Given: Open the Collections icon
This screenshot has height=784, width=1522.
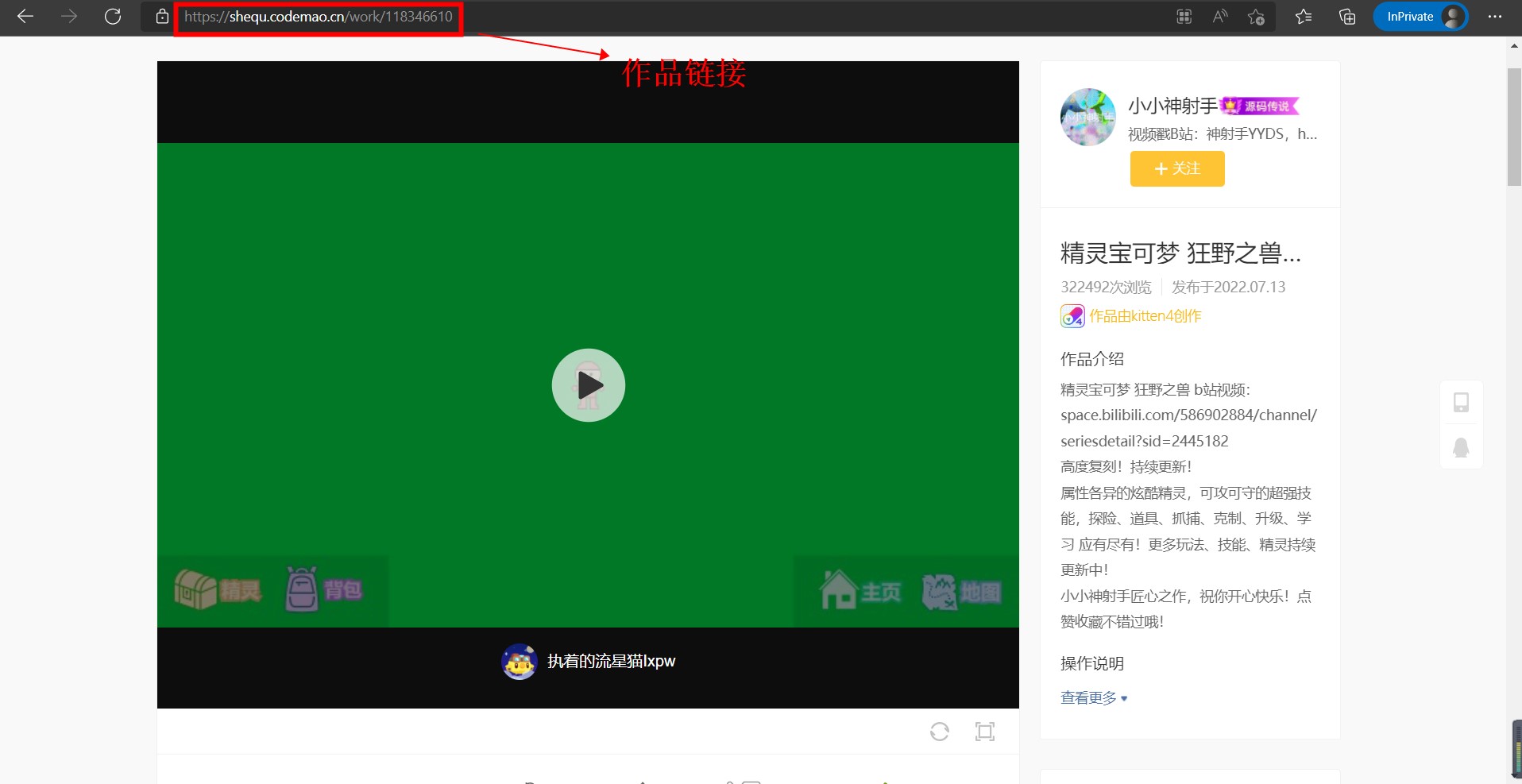Looking at the screenshot, I should [x=1347, y=17].
